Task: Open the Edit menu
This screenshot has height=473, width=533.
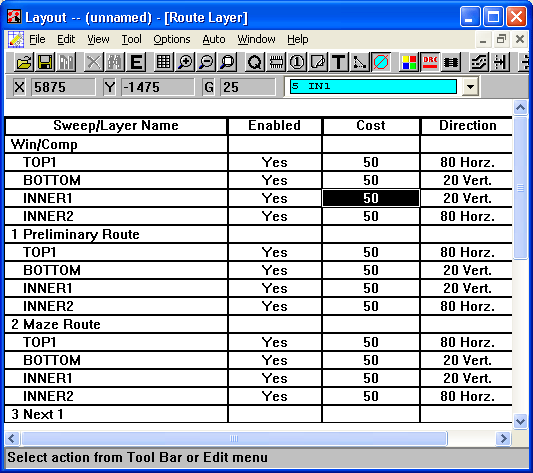Action: tap(66, 39)
